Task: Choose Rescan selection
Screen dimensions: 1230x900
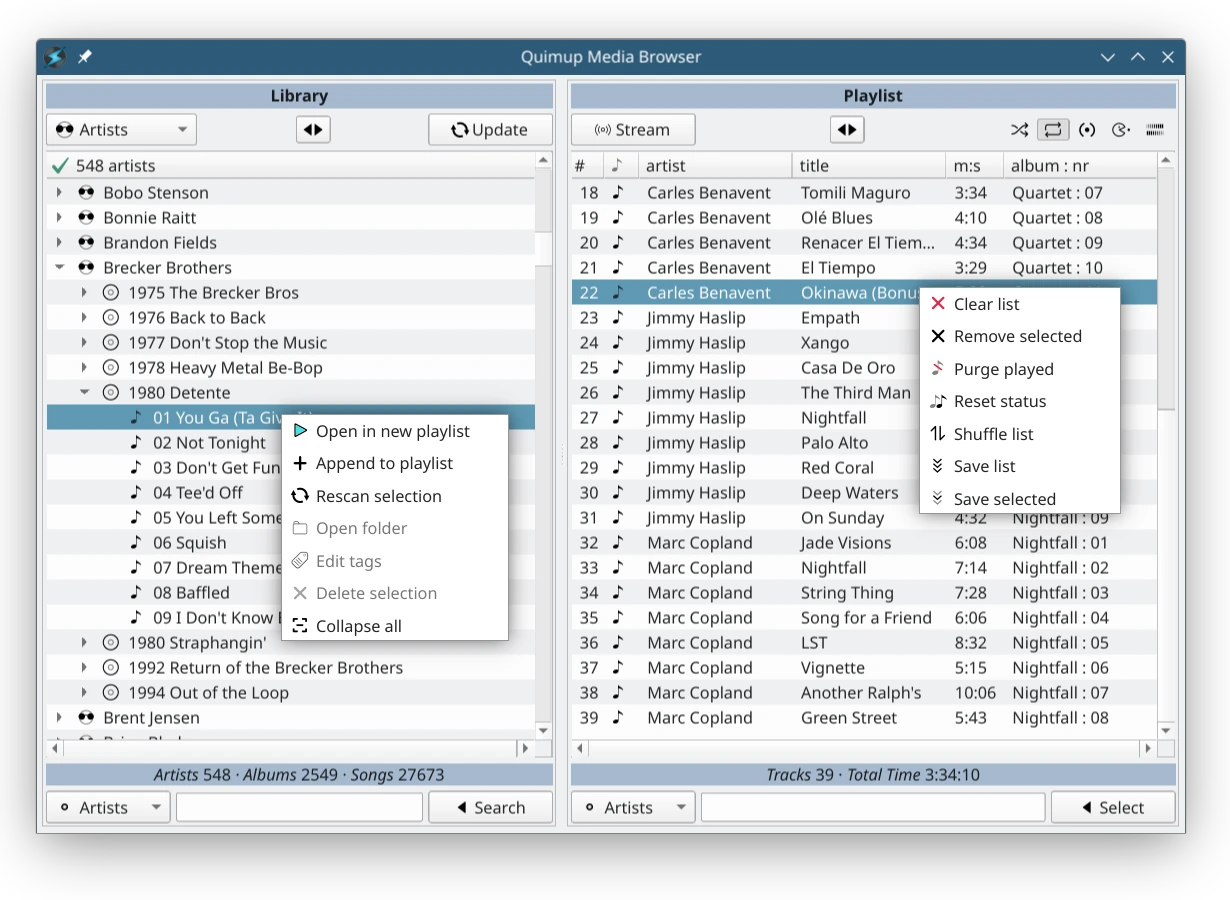Action: coord(395,496)
